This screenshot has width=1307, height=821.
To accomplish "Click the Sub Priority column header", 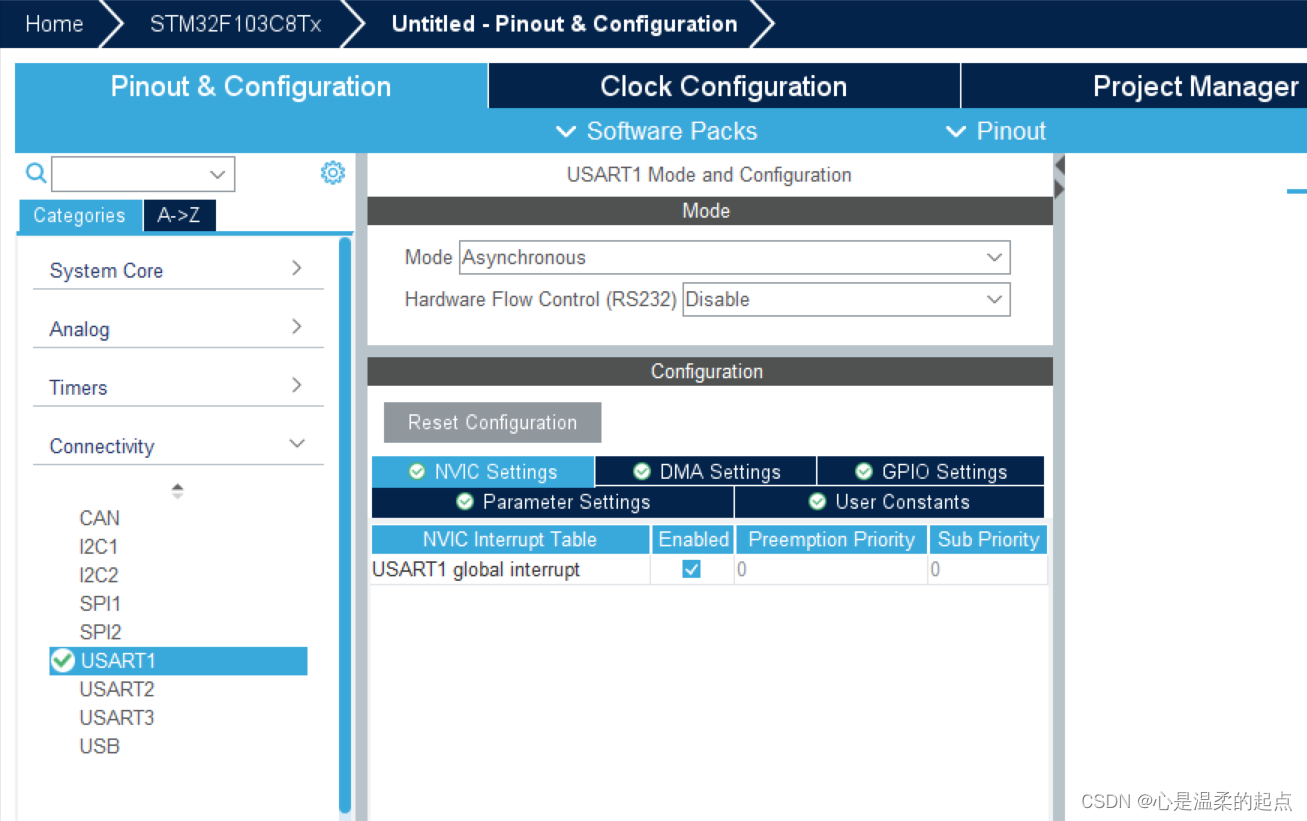I will click(x=988, y=539).
